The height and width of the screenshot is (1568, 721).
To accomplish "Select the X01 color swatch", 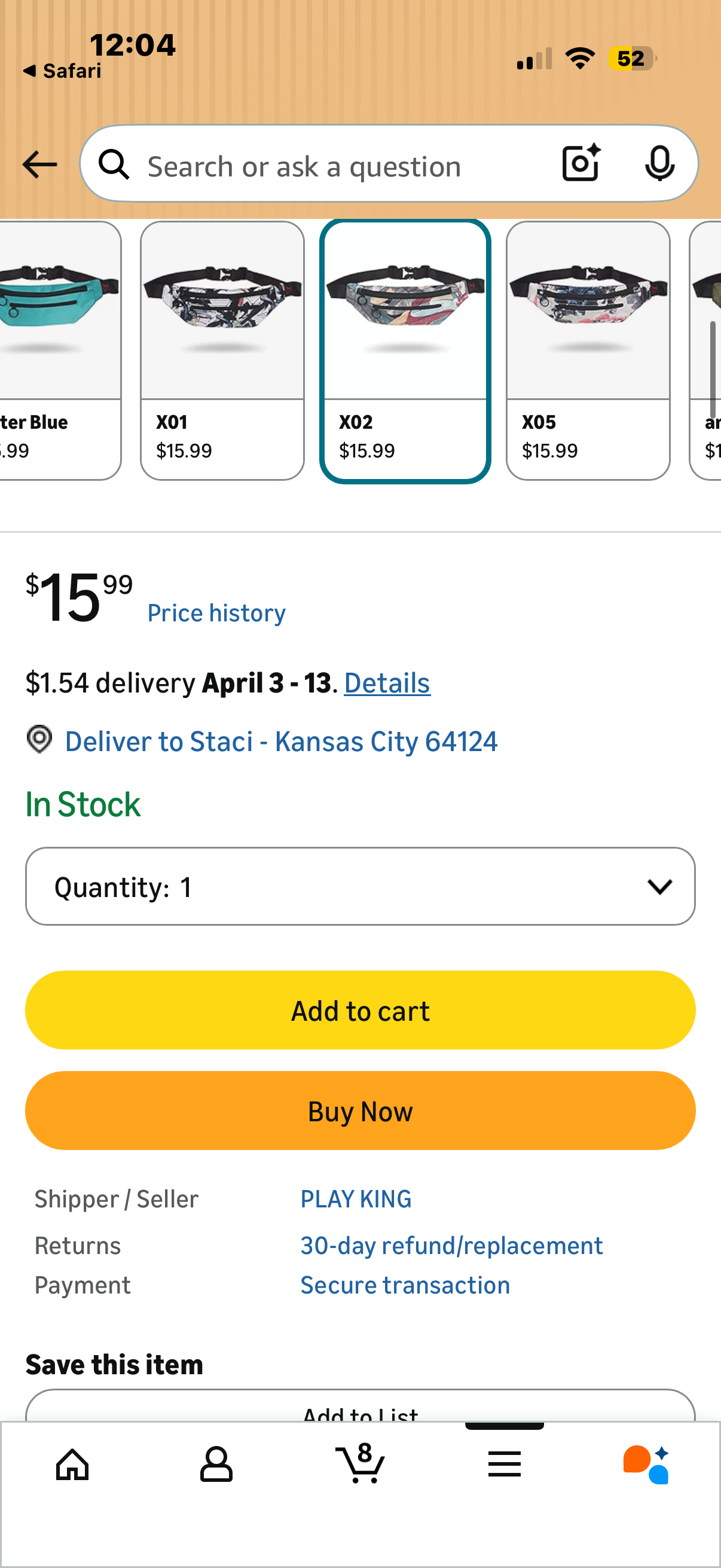I will click(x=222, y=350).
